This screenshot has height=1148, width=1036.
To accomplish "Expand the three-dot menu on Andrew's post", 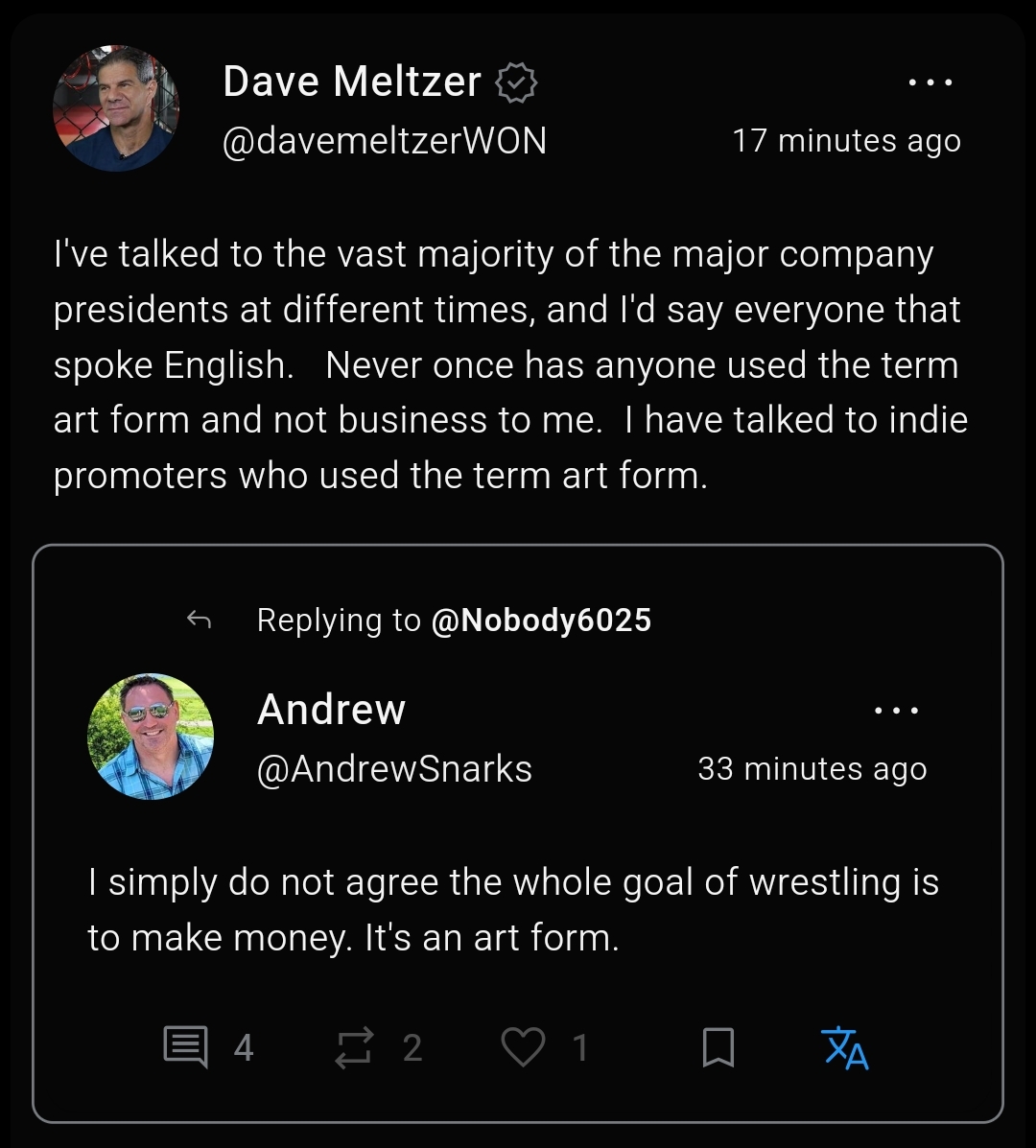I will (897, 711).
